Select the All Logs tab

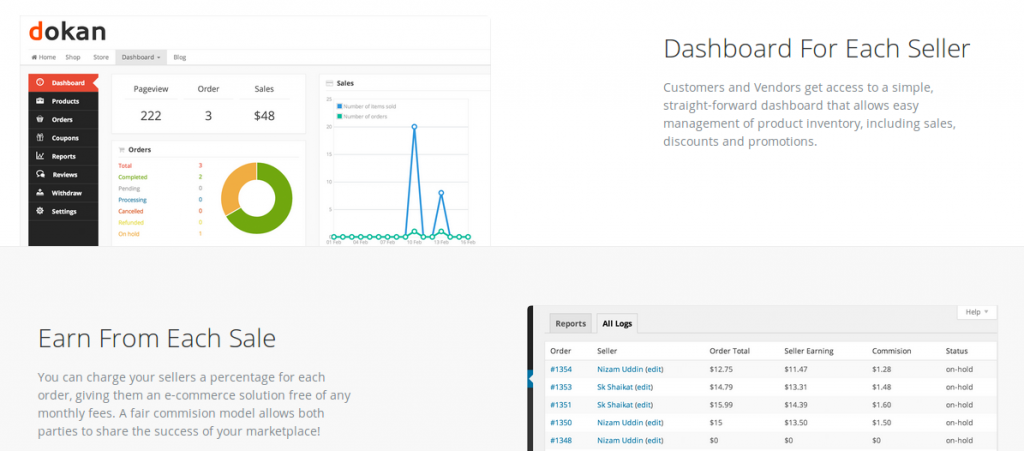pyautogui.click(x=616, y=323)
